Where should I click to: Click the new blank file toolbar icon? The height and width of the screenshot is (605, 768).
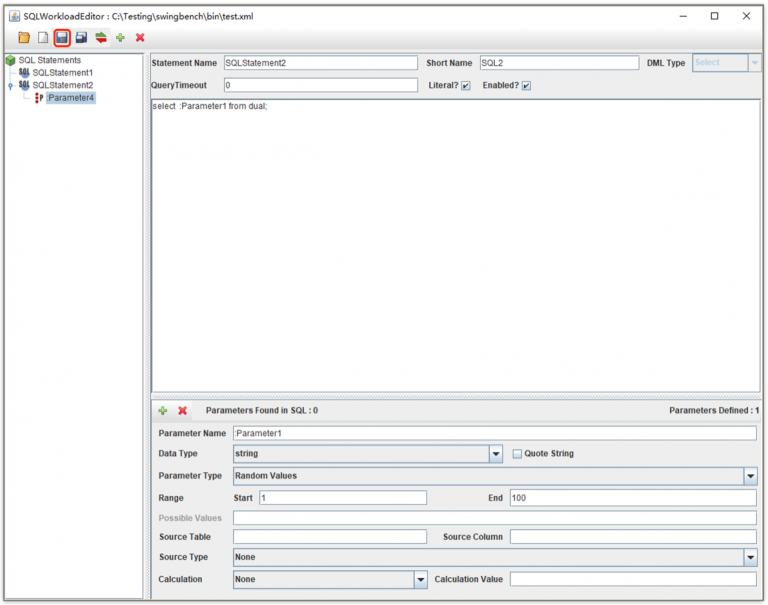(x=43, y=38)
